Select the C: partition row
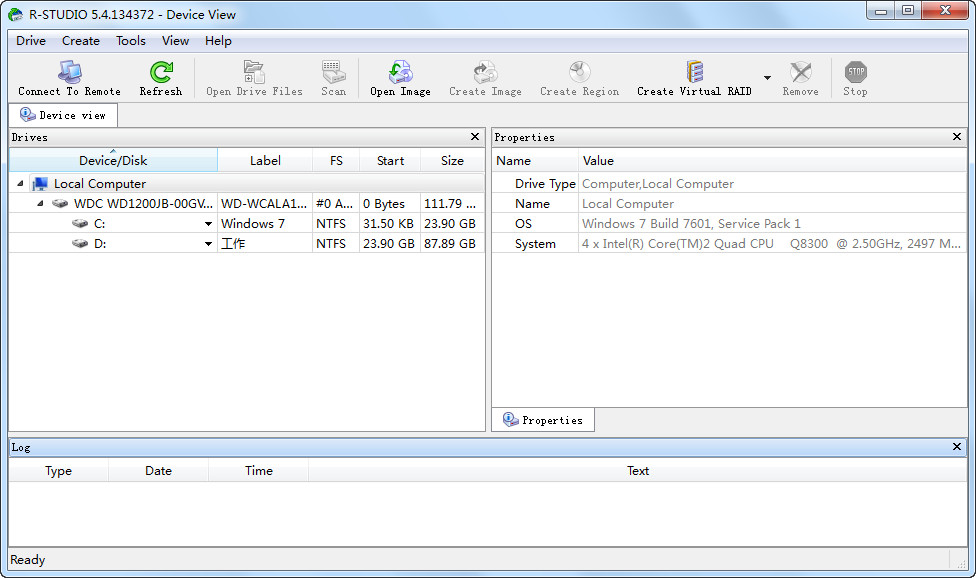Image resolution: width=976 pixels, height=578 pixels. click(x=246, y=223)
